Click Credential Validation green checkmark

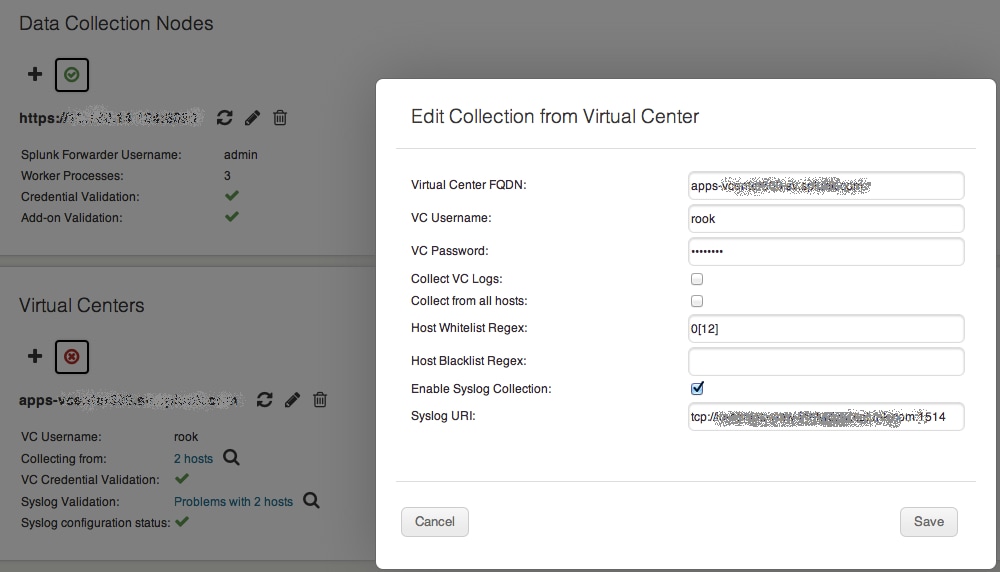coord(232,196)
